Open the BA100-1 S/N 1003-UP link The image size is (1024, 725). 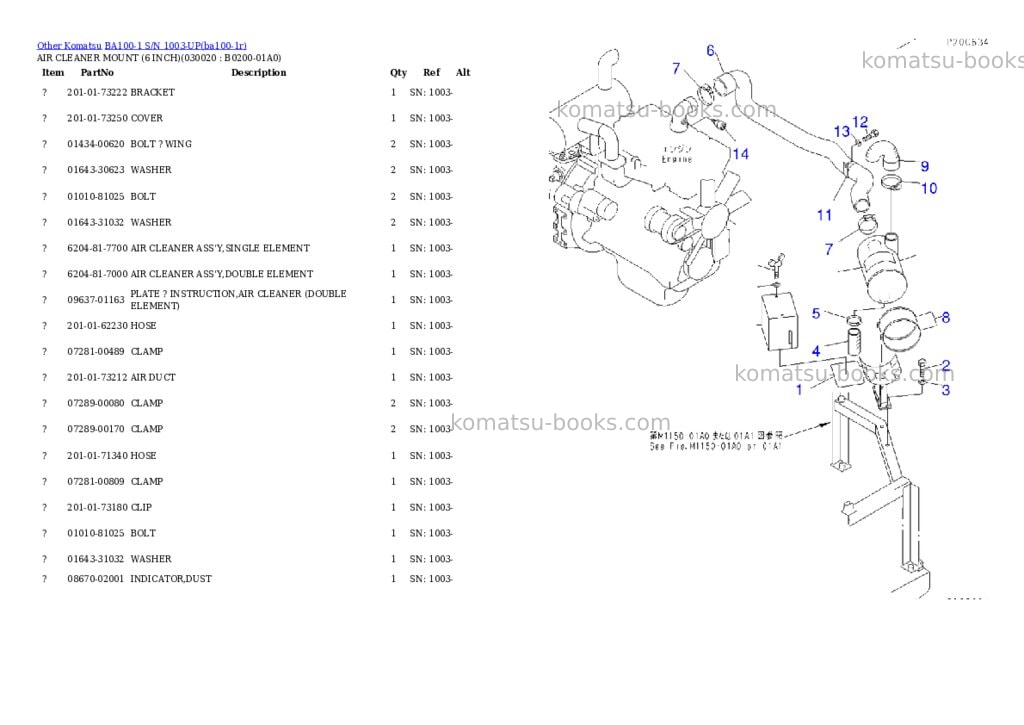click(x=176, y=46)
